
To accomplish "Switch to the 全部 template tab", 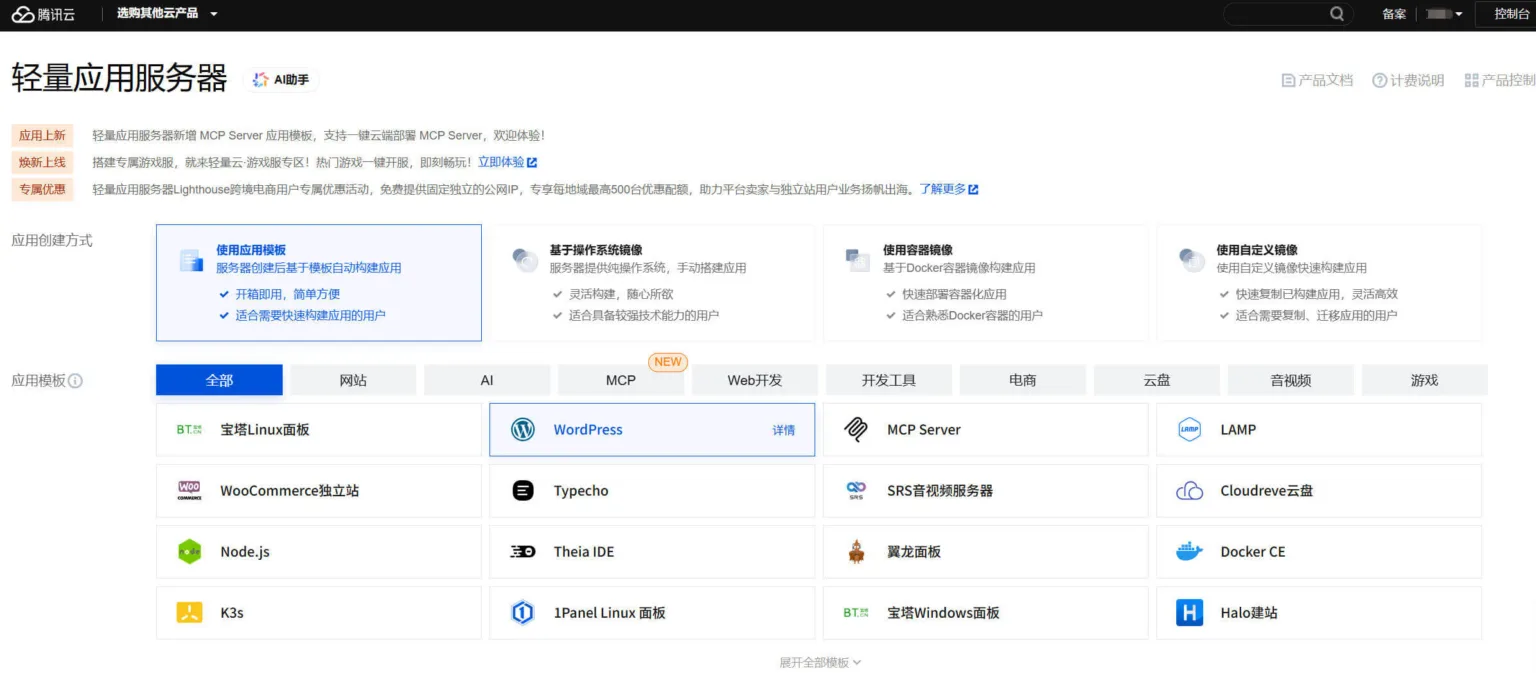I will click(x=219, y=380).
